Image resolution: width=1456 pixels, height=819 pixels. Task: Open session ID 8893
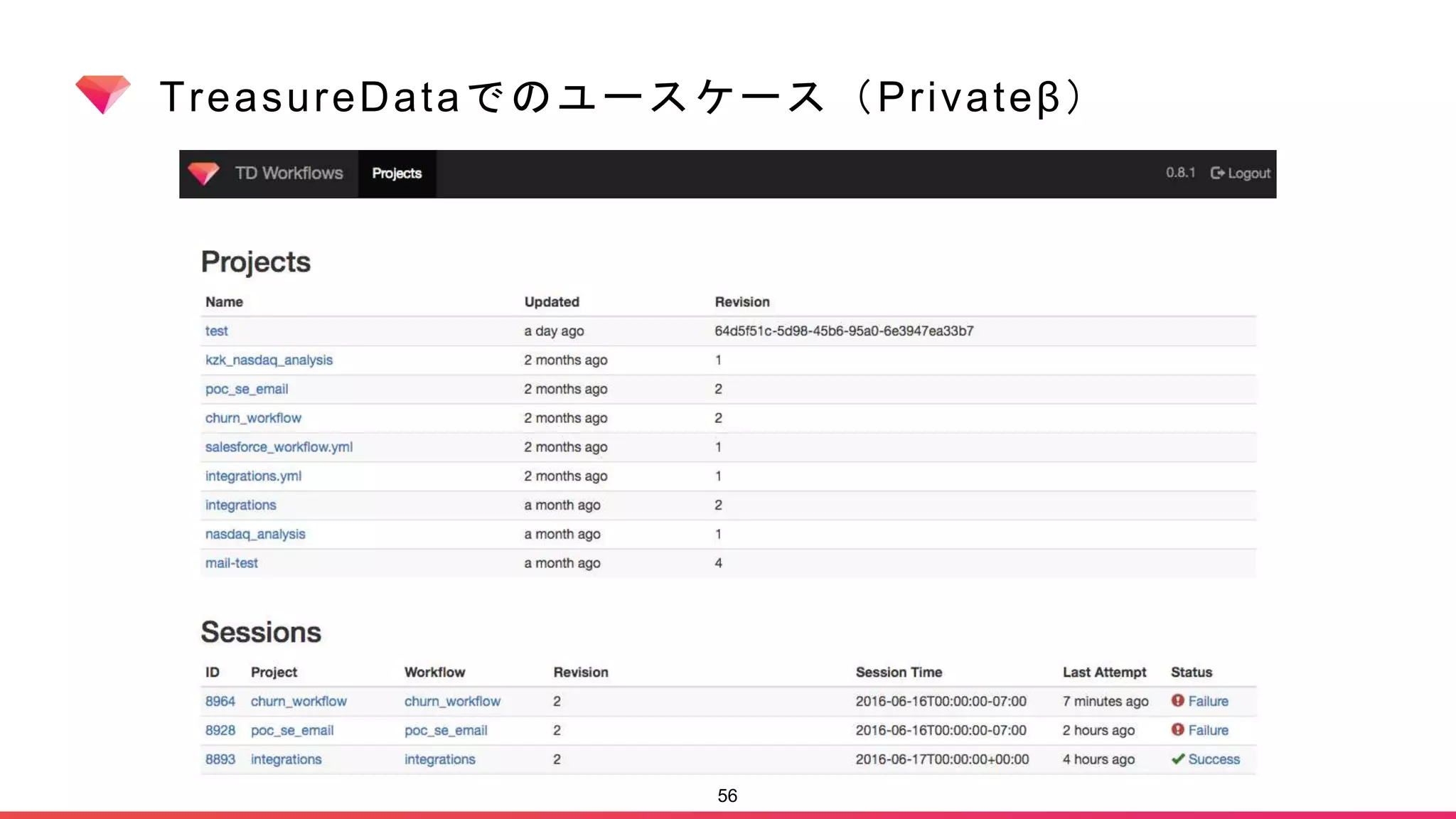tap(220, 760)
